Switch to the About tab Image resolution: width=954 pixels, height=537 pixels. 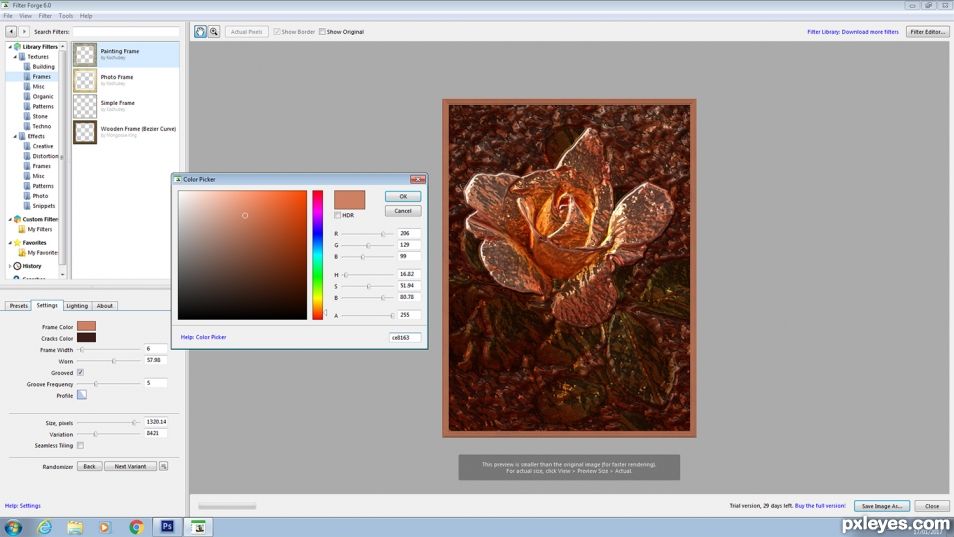(105, 305)
